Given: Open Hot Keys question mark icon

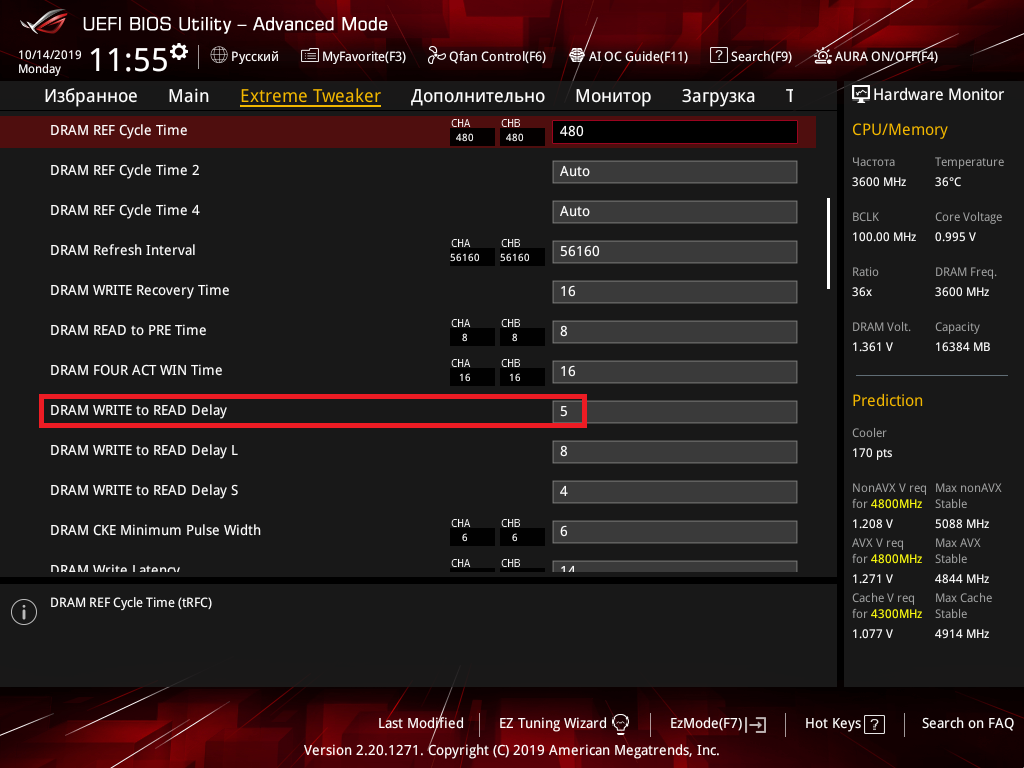Looking at the screenshot, I should click(x=874, y=724).
